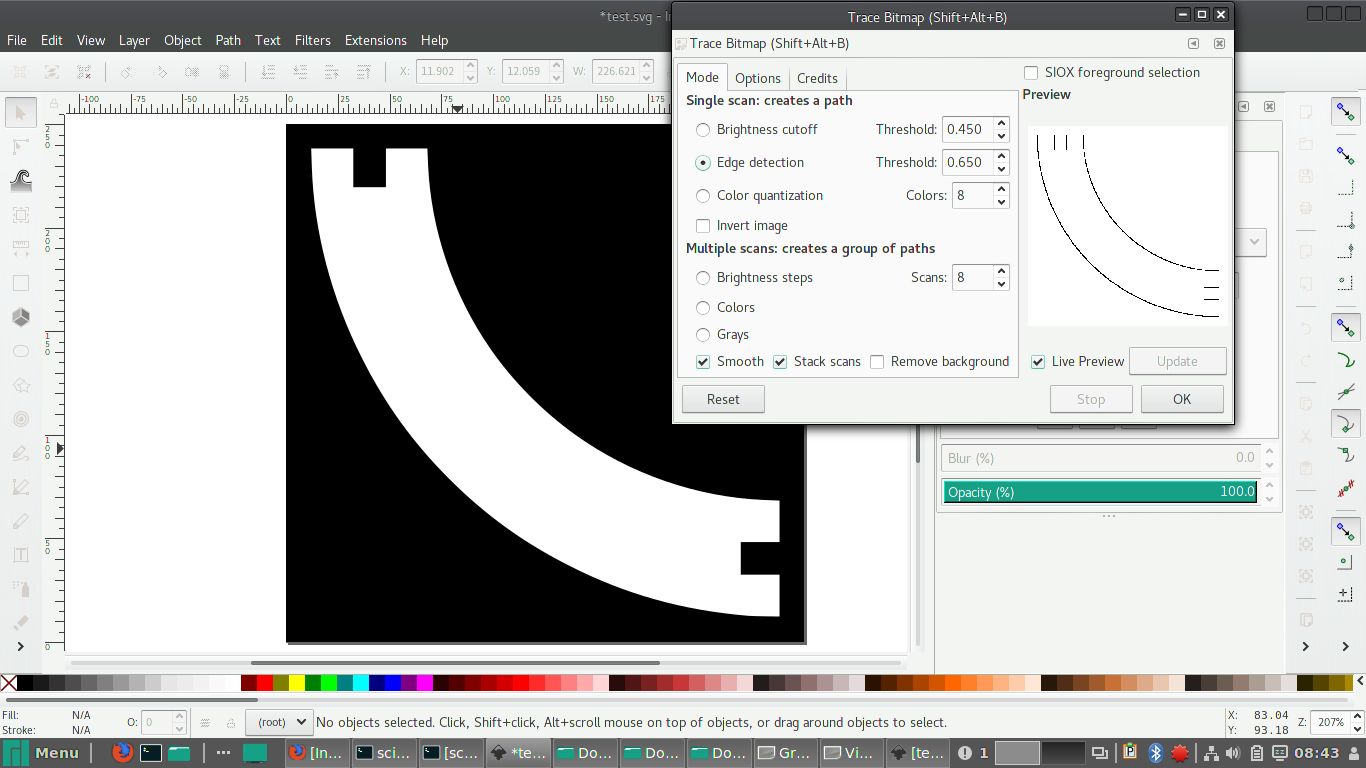This screenshot has height=768, width=1366.
Task: Open the layer (root) dropdown
Action: pos(278,722)
